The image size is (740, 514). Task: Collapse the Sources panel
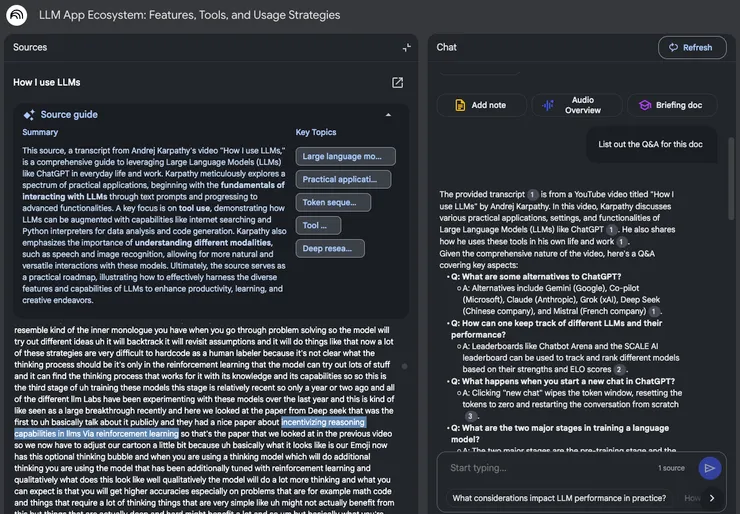click(406, 47)
